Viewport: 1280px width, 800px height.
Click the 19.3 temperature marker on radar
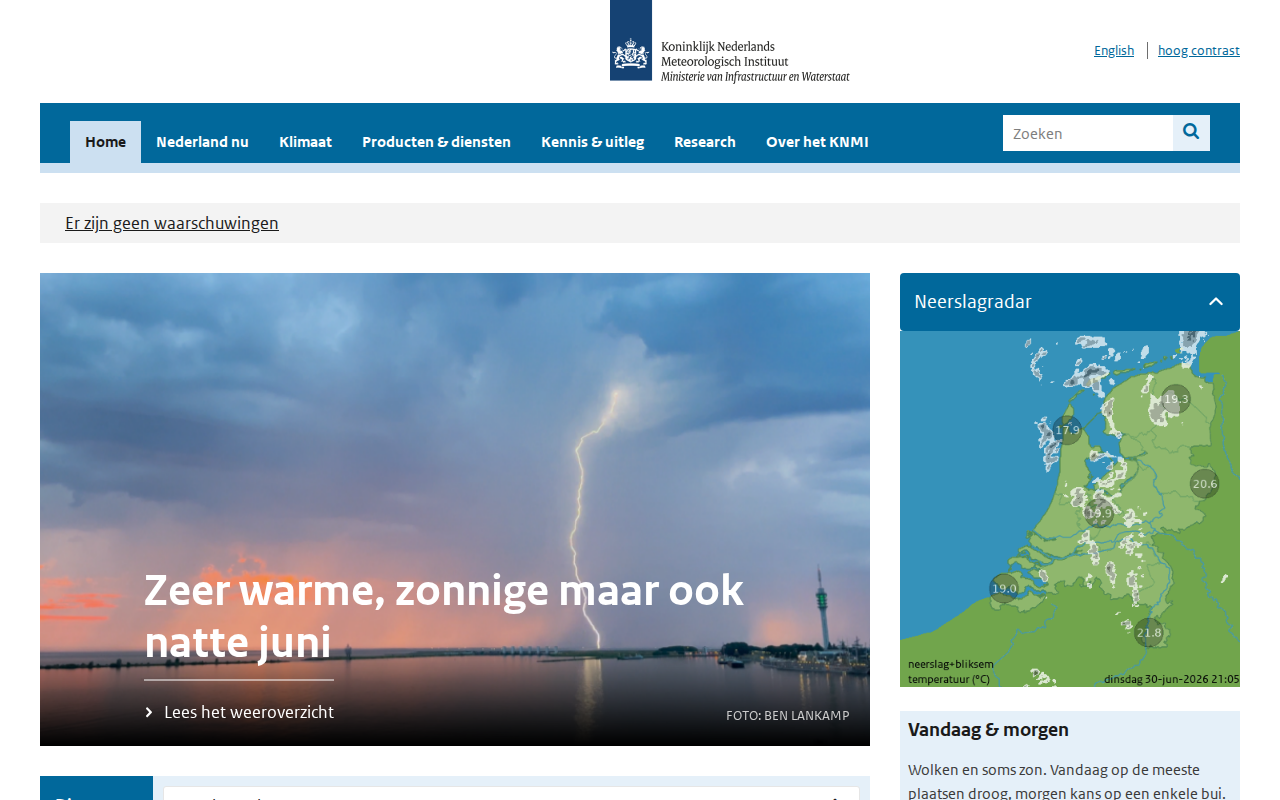[1176, 399]
